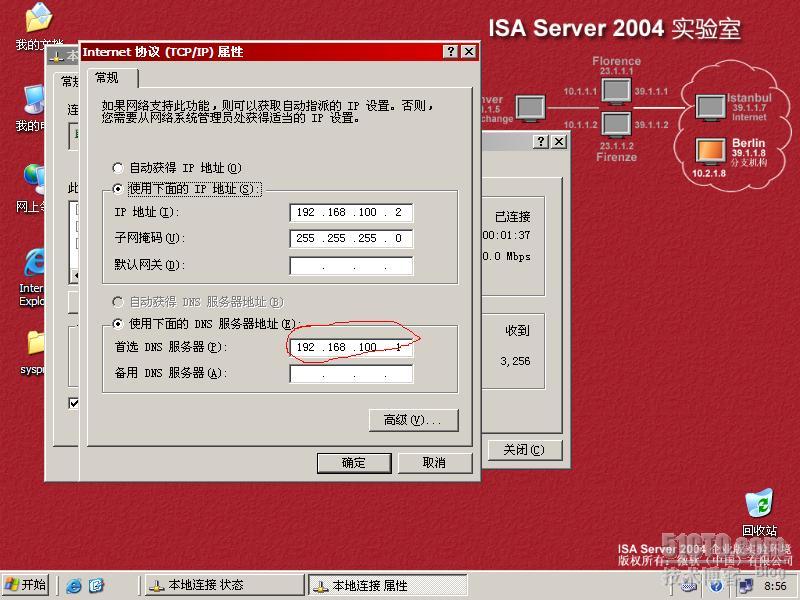The height and width of the screenshot is (600, 800).
Task: Click the subnet mask field 255.255.255.0
Action: [x=351, y=238]
